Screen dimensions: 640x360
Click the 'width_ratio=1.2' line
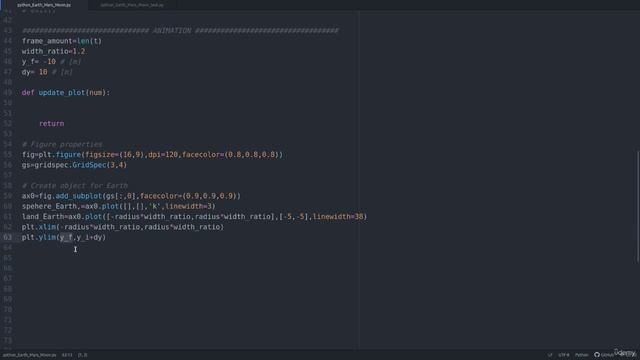tap(53, 51)
